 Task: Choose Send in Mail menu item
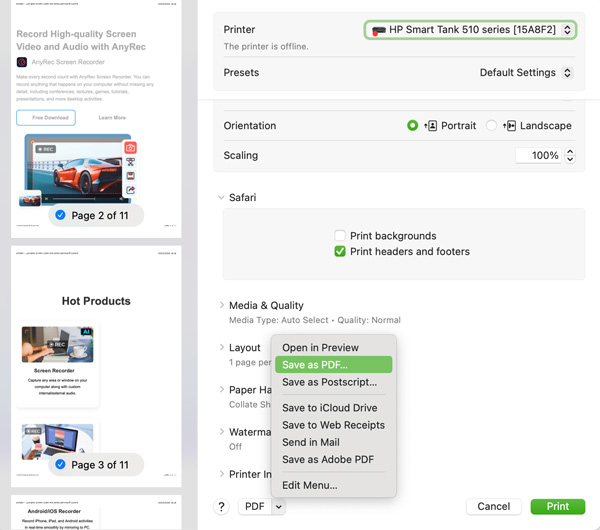coord(334,442)
